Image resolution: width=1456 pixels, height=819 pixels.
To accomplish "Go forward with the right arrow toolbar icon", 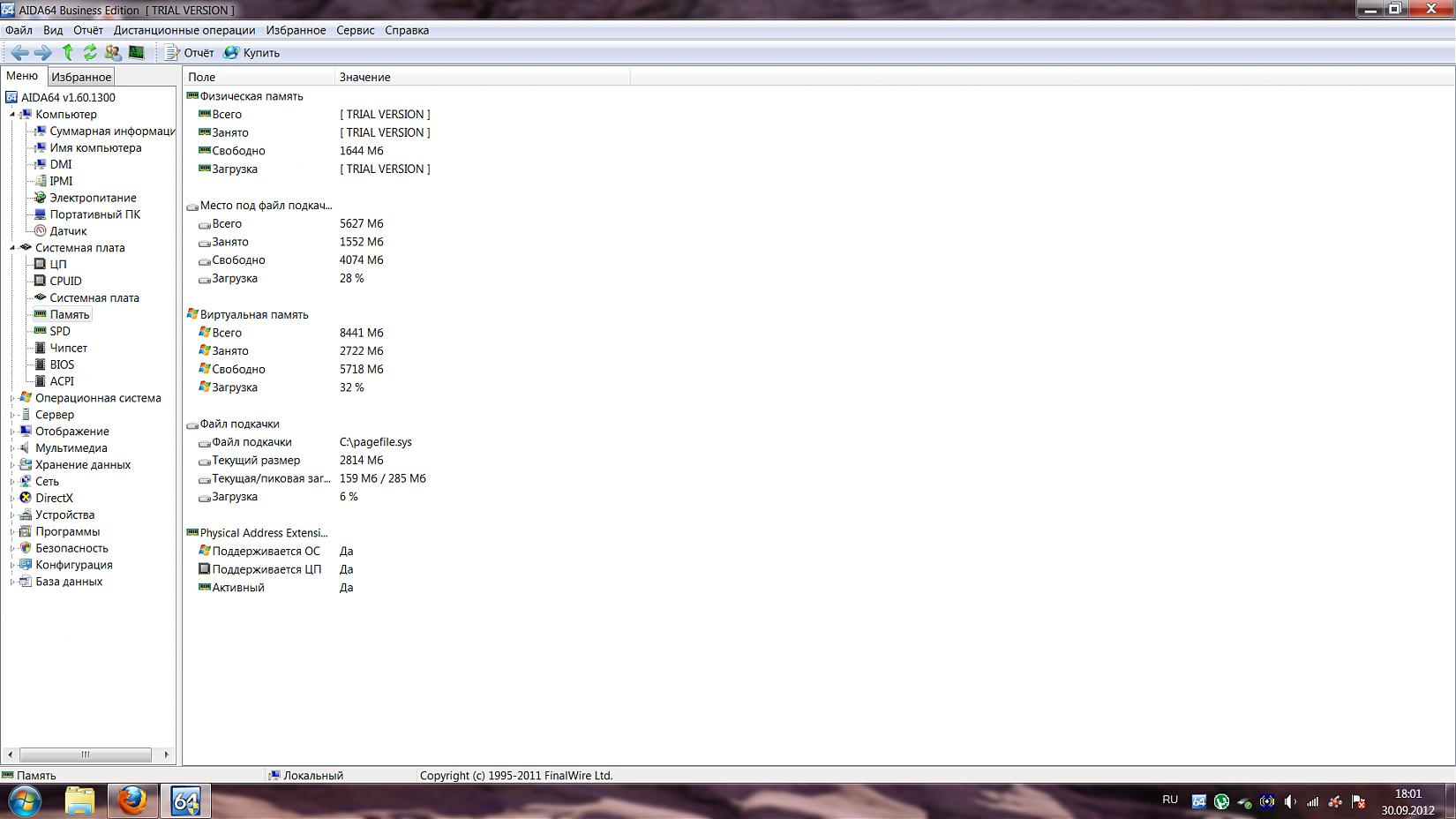I will tap(42, 53).
